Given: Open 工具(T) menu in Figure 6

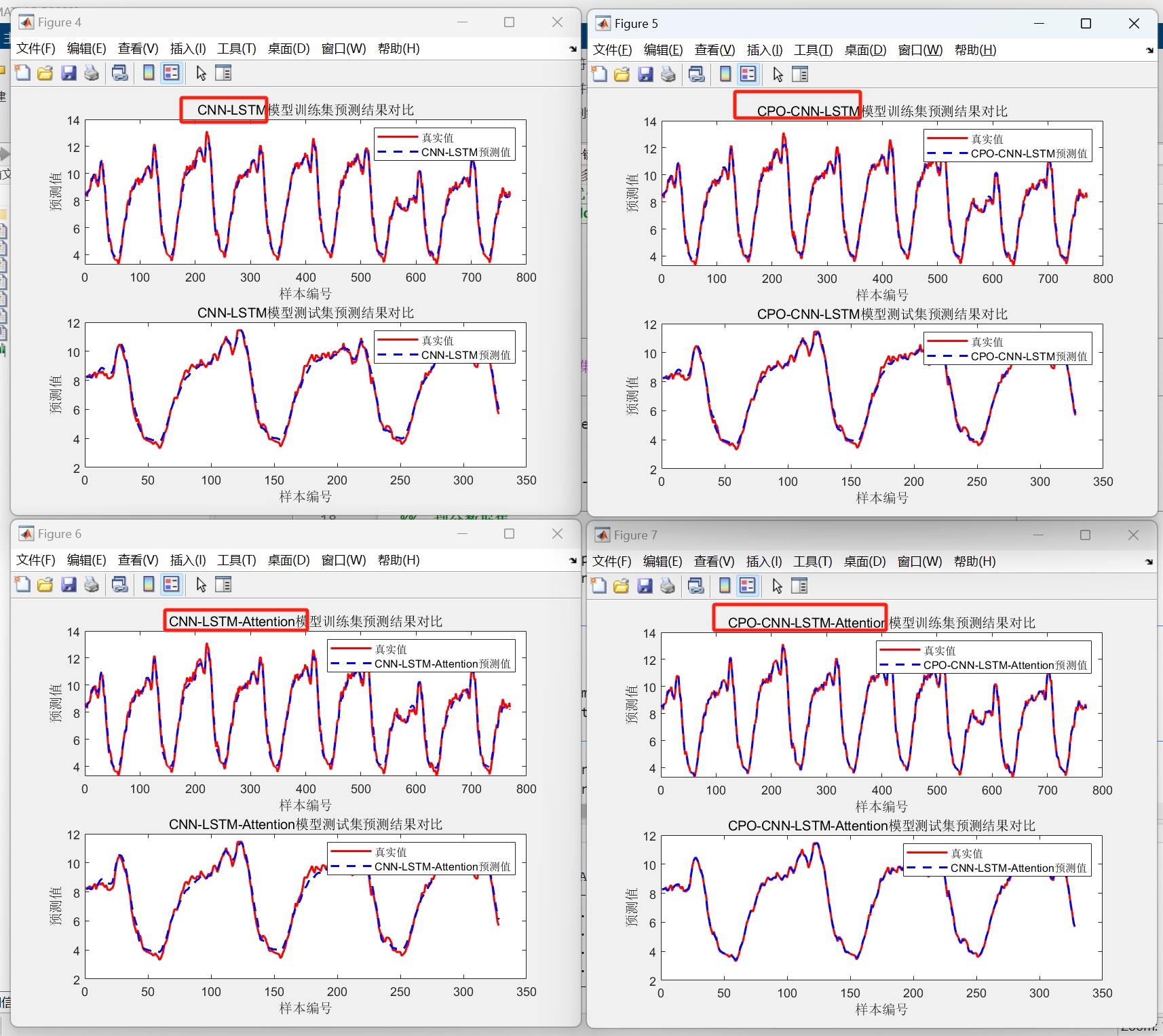Looking at the screenshot, I should pyautogui.click(x=237, y=560).
